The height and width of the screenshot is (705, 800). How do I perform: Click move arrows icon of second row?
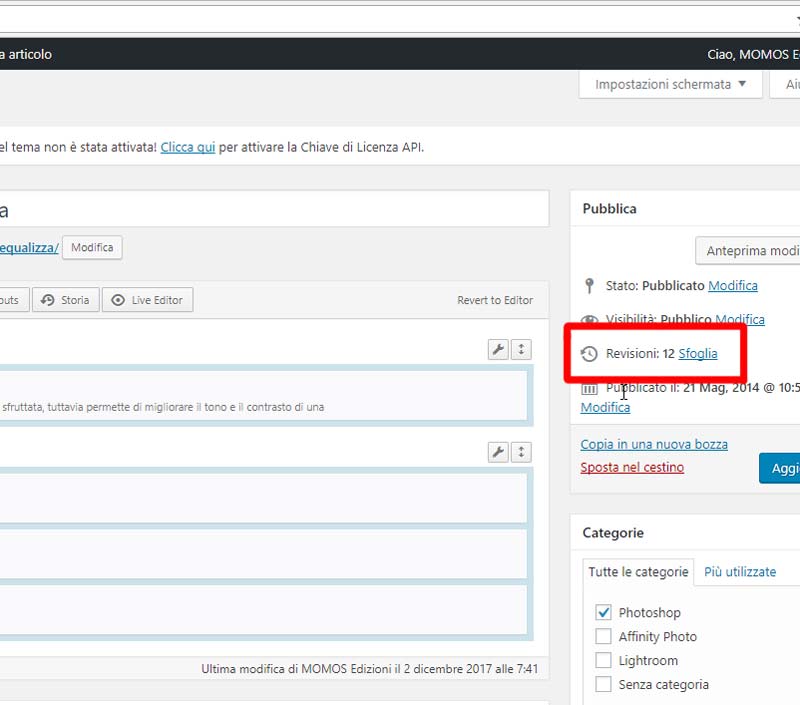[521, 452]
